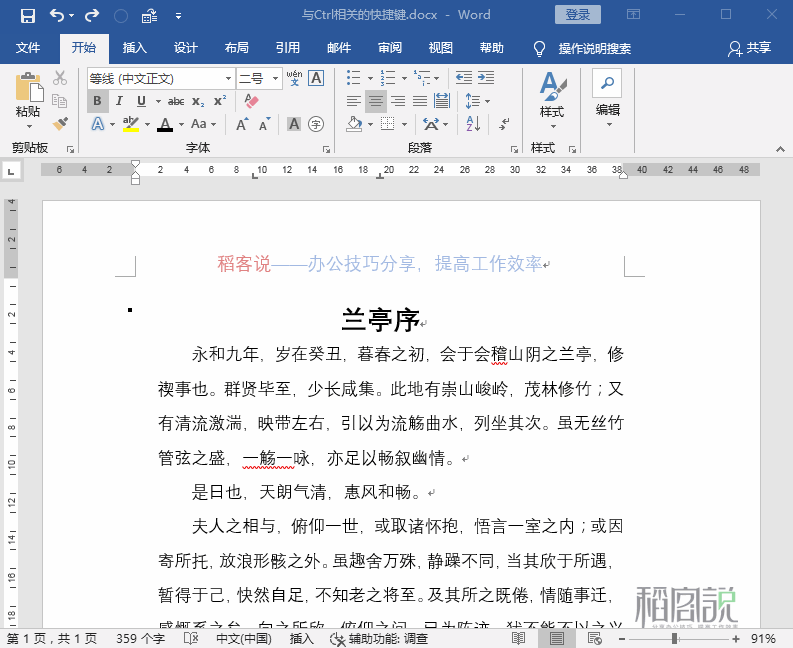Click the Save icon in the title bar
793x648 pixels.
click(27, 15)
